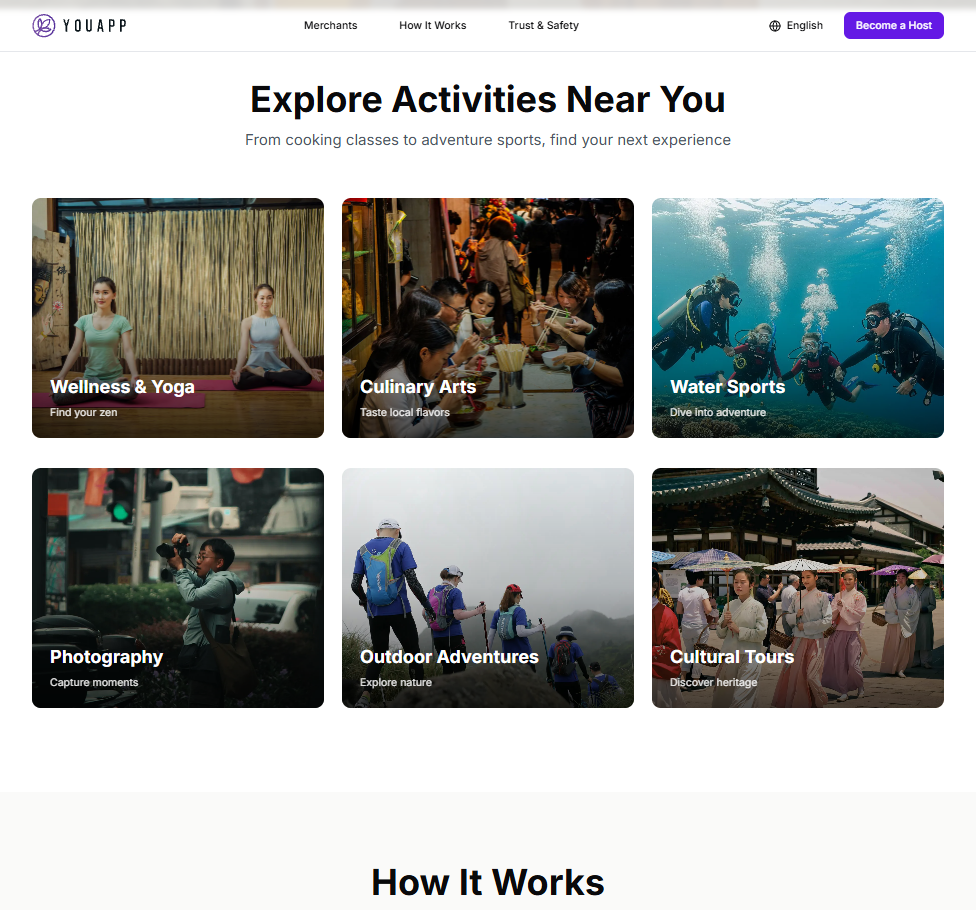Go to How It Works nav link
The width and height of the screenshot is (976, 910).
tap(433, 26)
